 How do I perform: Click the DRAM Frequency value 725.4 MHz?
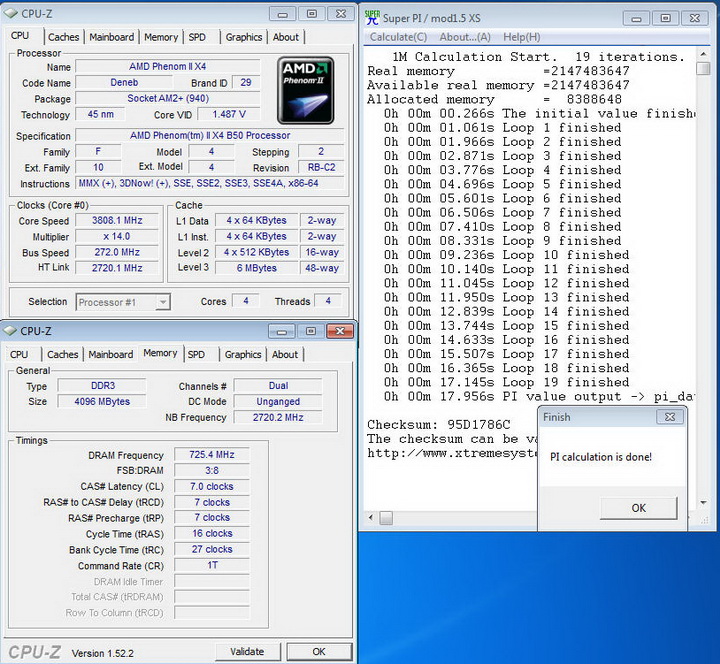pyautogui.click(x=212, y=455)
